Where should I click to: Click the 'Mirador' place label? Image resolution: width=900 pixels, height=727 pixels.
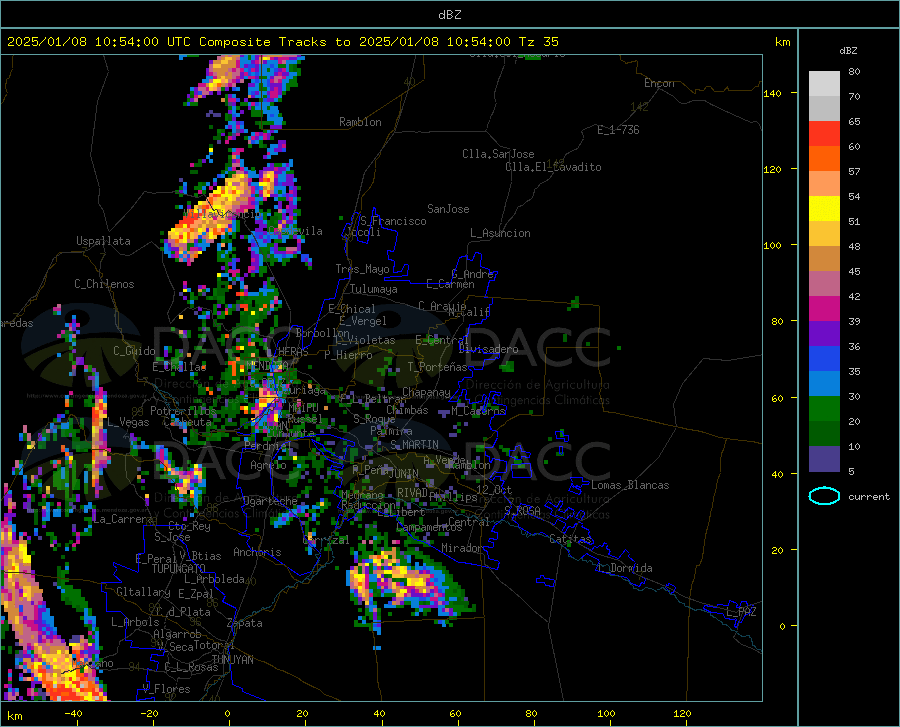point(462,548)
